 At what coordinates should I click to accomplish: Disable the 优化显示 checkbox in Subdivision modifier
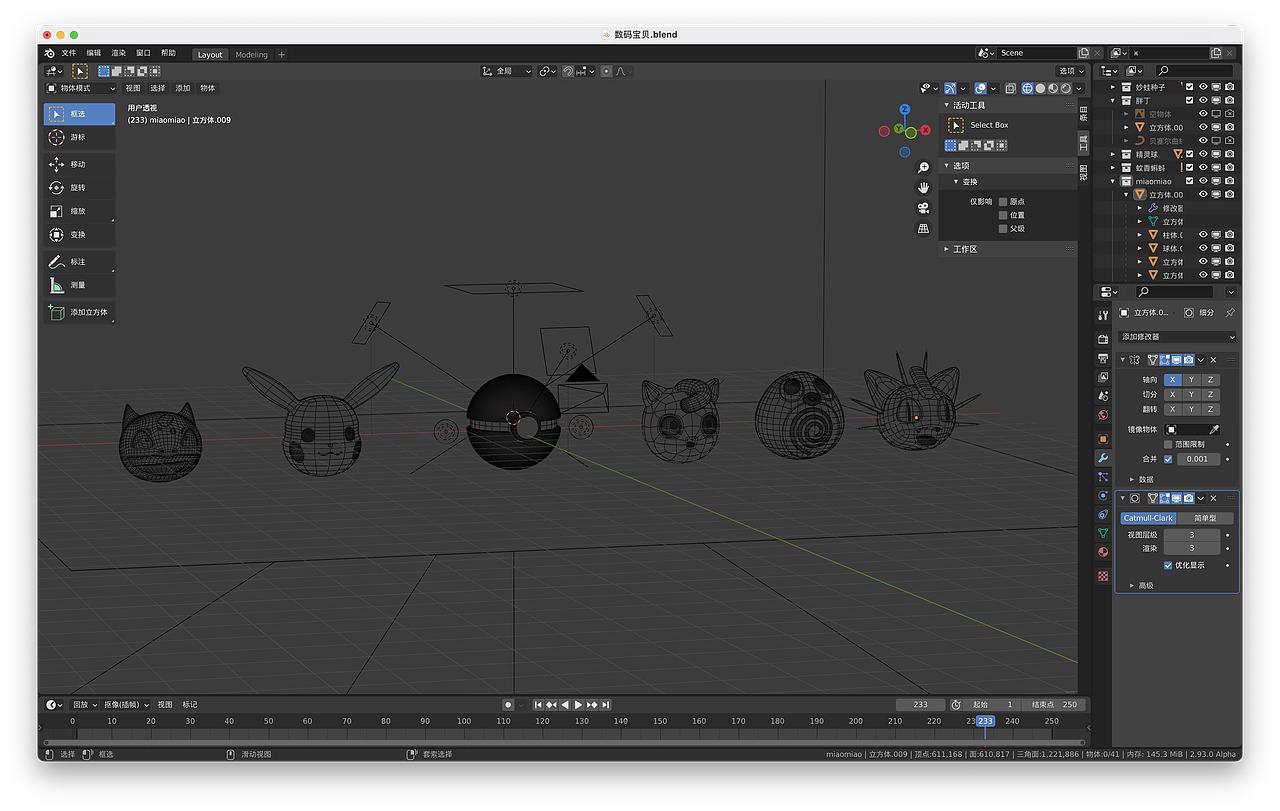[1167, 564]
